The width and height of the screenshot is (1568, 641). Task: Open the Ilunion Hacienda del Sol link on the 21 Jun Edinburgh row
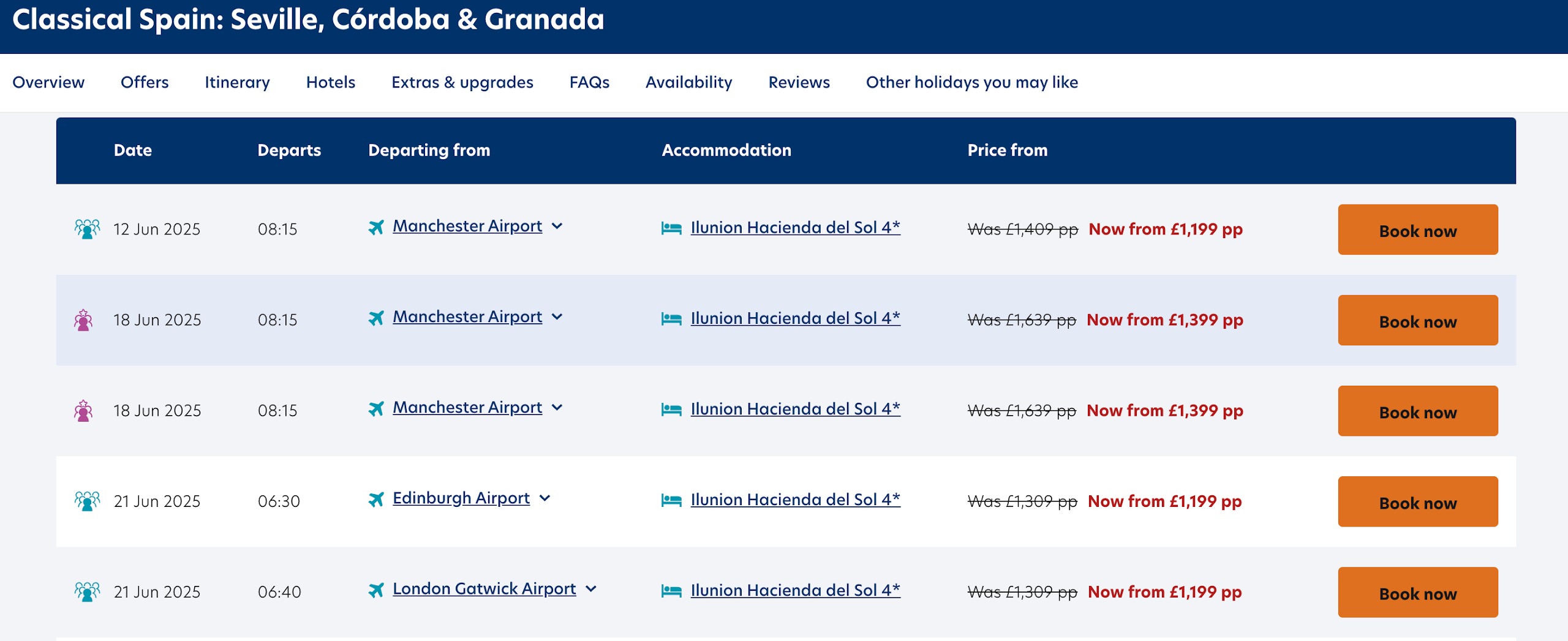(x=796, y=500)
